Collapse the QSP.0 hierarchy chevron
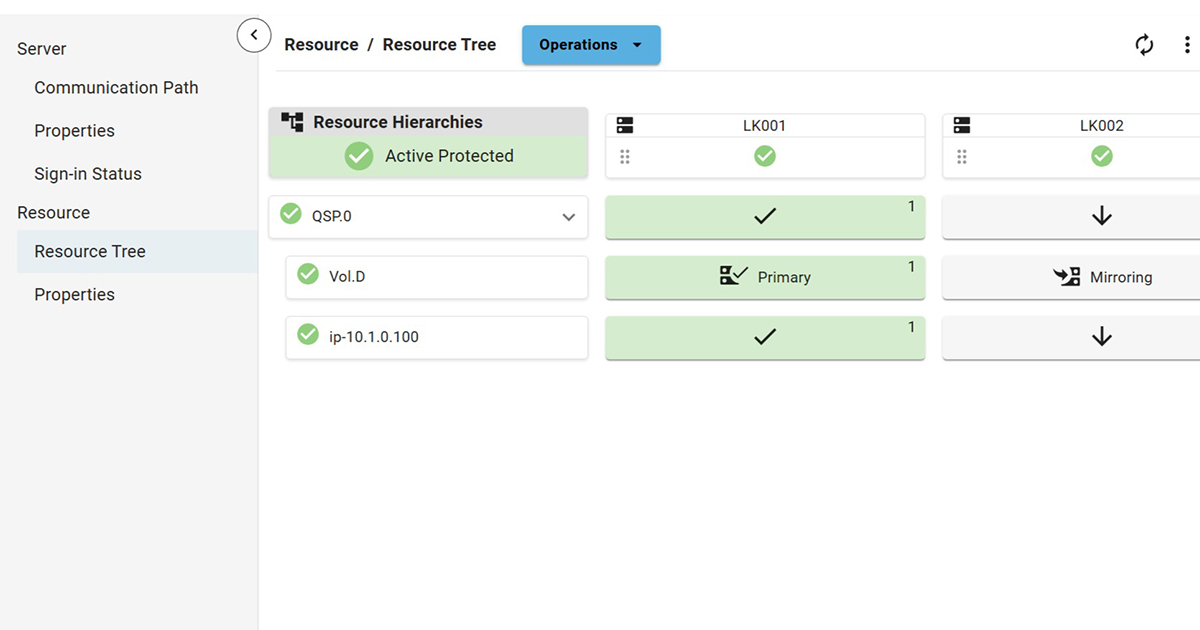 pos(568,217)
